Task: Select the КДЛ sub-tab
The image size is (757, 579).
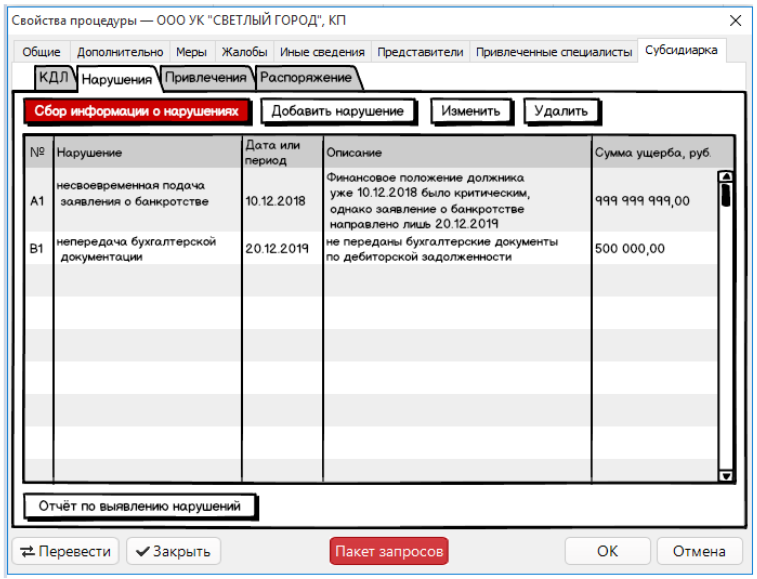Action: click(x=52, y=78)
